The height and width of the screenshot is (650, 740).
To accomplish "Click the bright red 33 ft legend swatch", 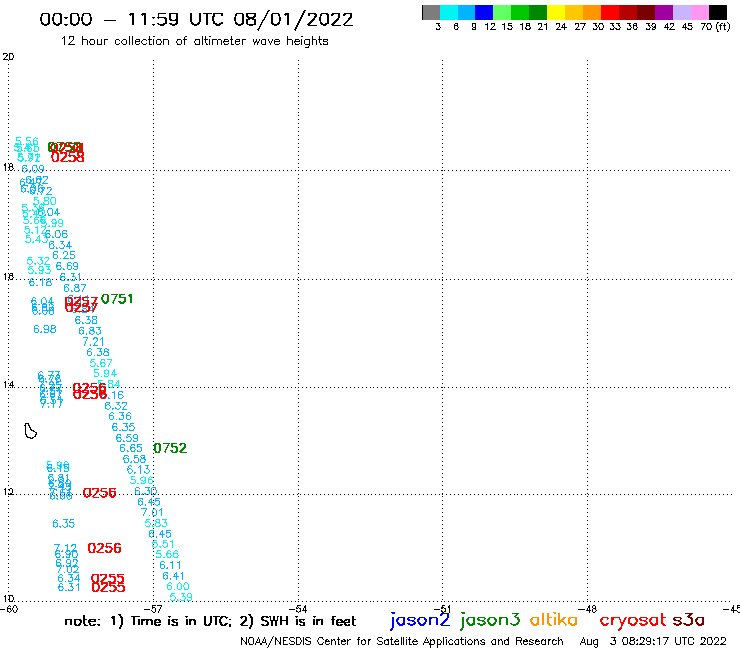I will 610,13.
